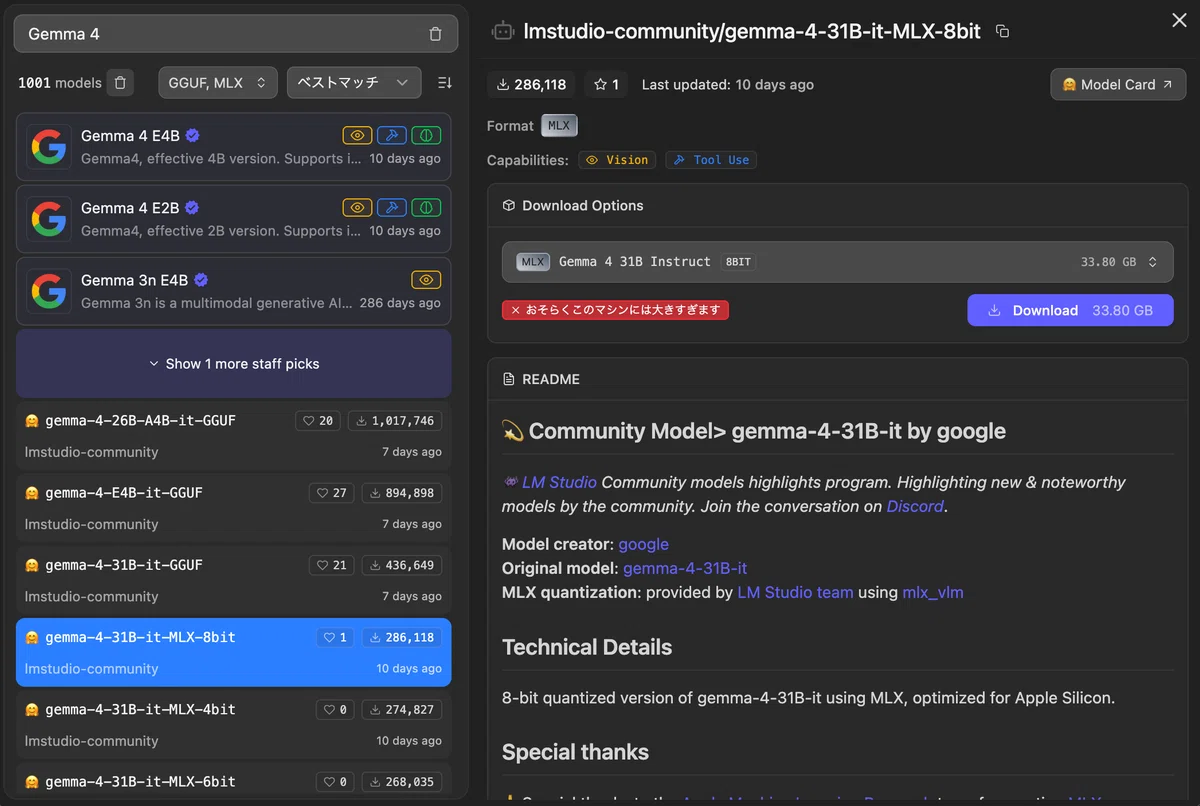This screenshot has height=806, width=1200.
Task: Click the vision eye badge on Gemma 3n E4B
Action: click(426, 280)
